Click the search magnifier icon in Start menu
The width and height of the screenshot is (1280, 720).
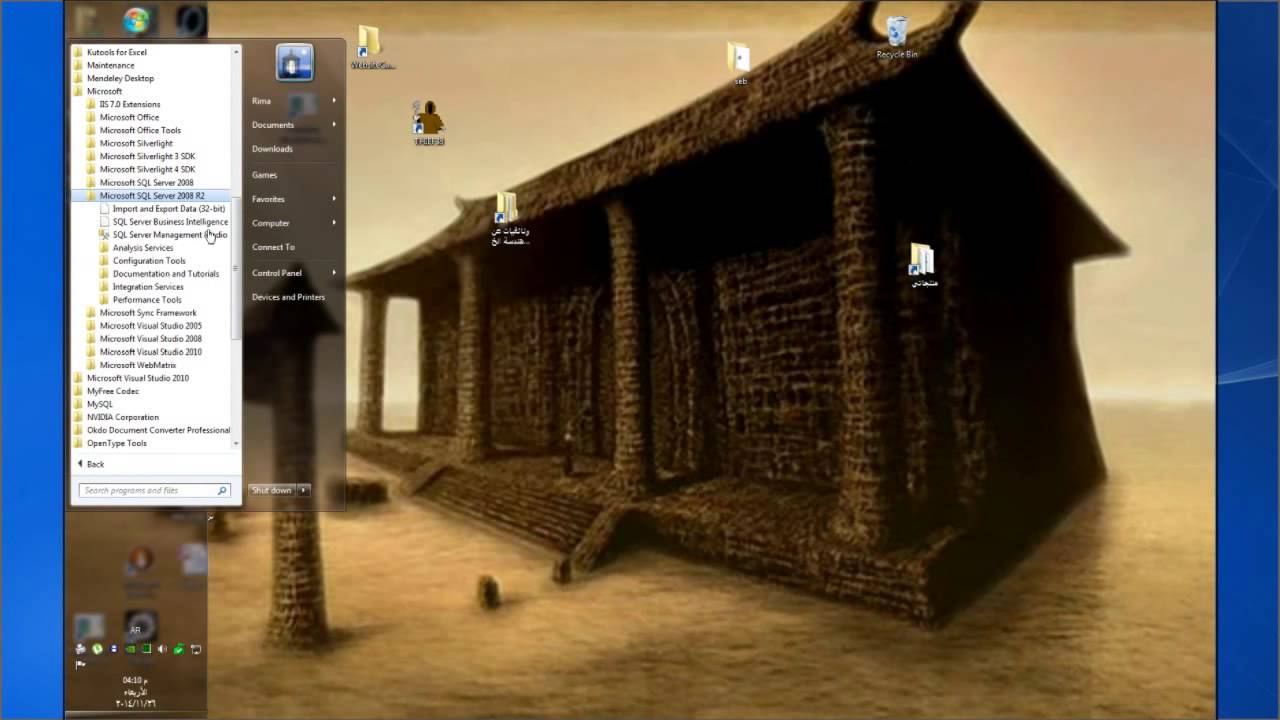pos(222,490)
